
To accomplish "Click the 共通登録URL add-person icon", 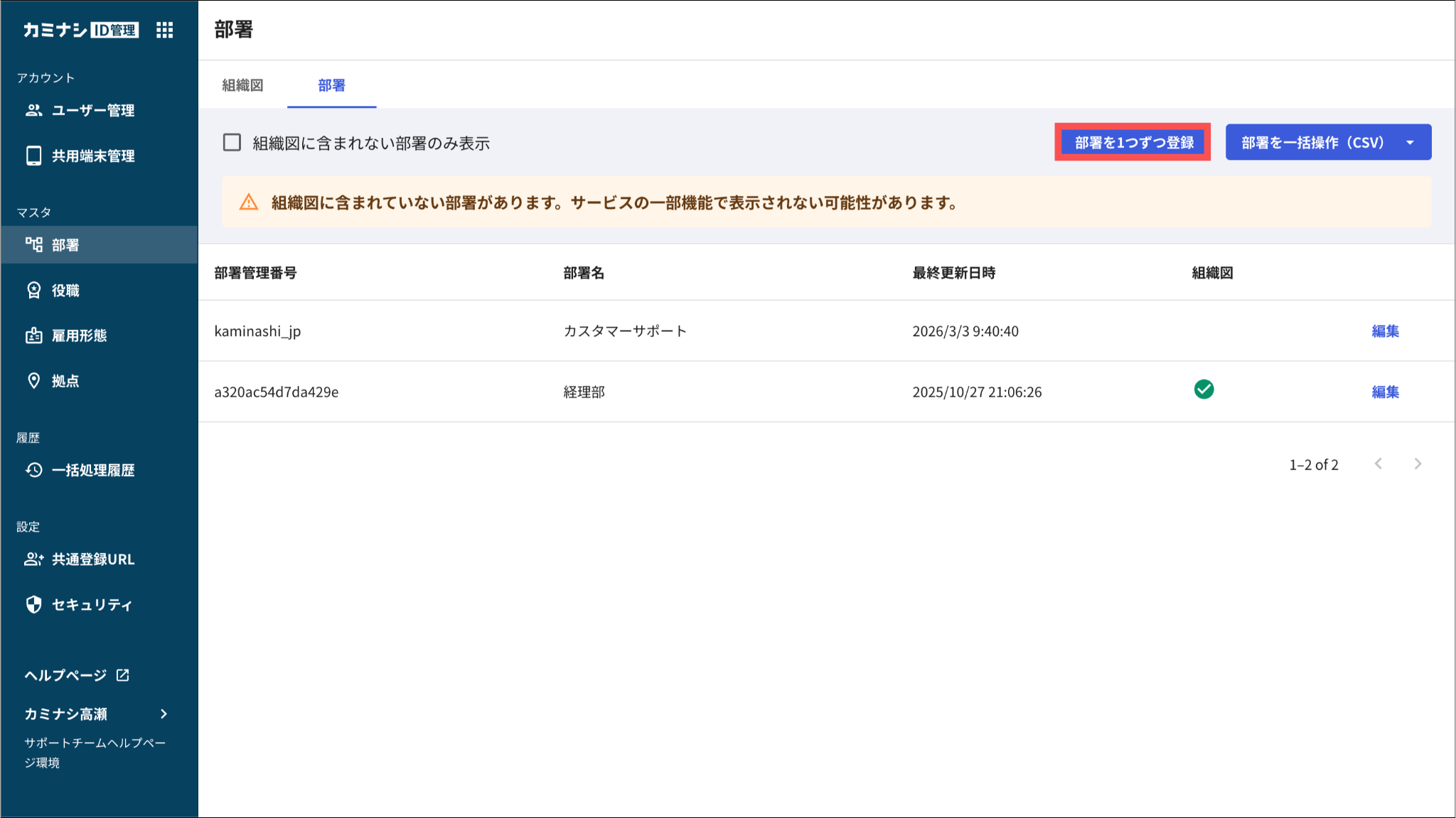I will (33, 559).
